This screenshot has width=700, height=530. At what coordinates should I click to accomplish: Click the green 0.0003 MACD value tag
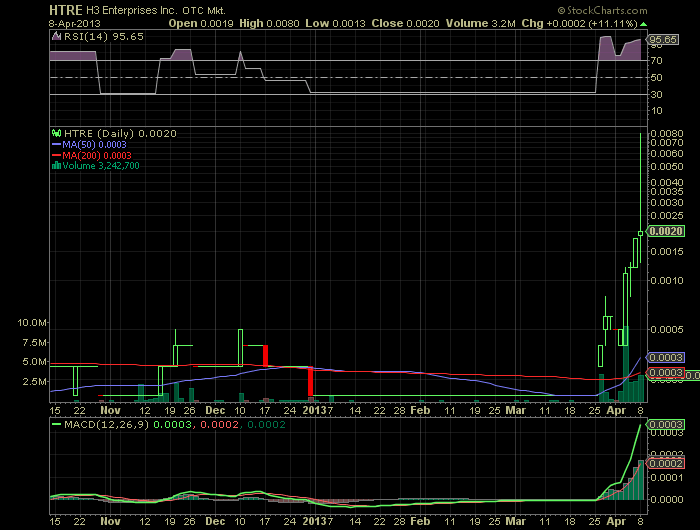pyautogui.click(x=666, y=424)
